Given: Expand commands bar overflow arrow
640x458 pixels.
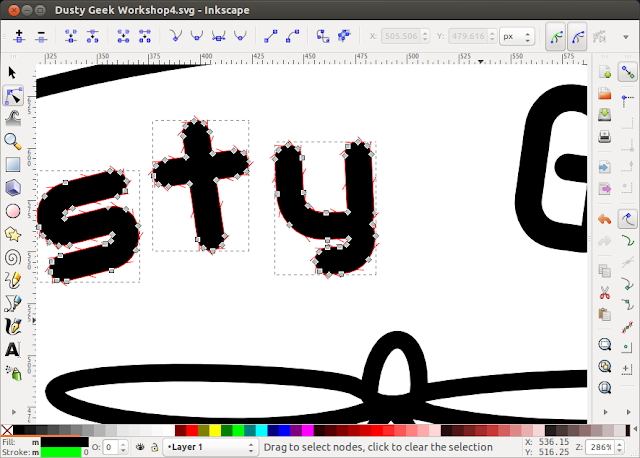Looking at the screenshot, I should (606, 412).
